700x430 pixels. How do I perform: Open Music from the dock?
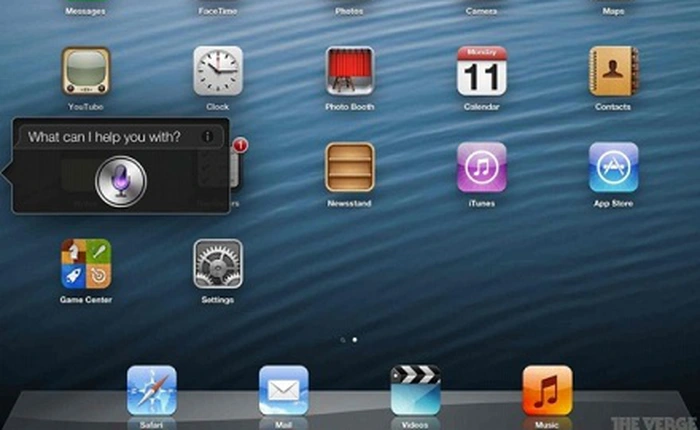pos(547,391)
